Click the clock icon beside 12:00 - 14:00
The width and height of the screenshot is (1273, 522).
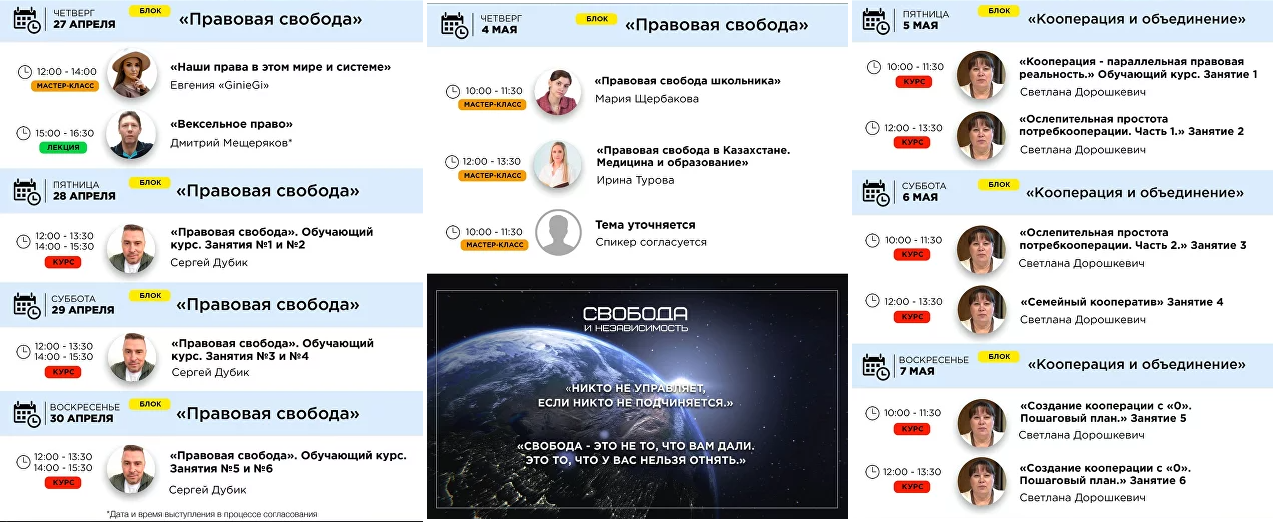coord(27,72)
